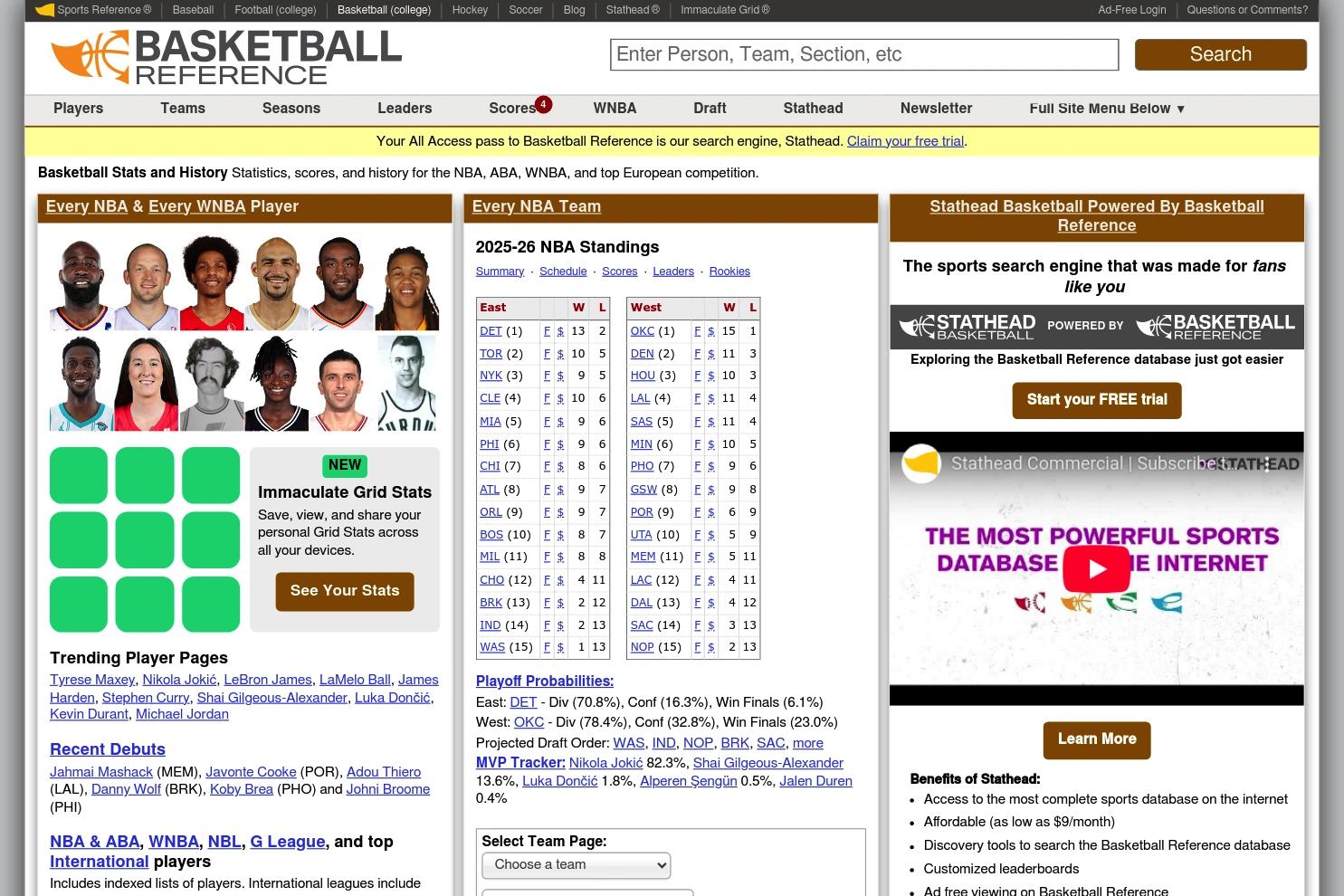Open LeBron James's trending player page
Screen dimensions: 1344x896
coord(267,680)
